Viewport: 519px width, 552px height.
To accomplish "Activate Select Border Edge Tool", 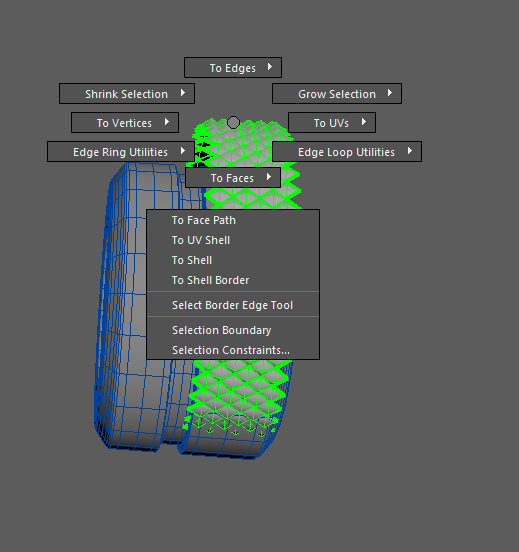I will tap(233, 305).
